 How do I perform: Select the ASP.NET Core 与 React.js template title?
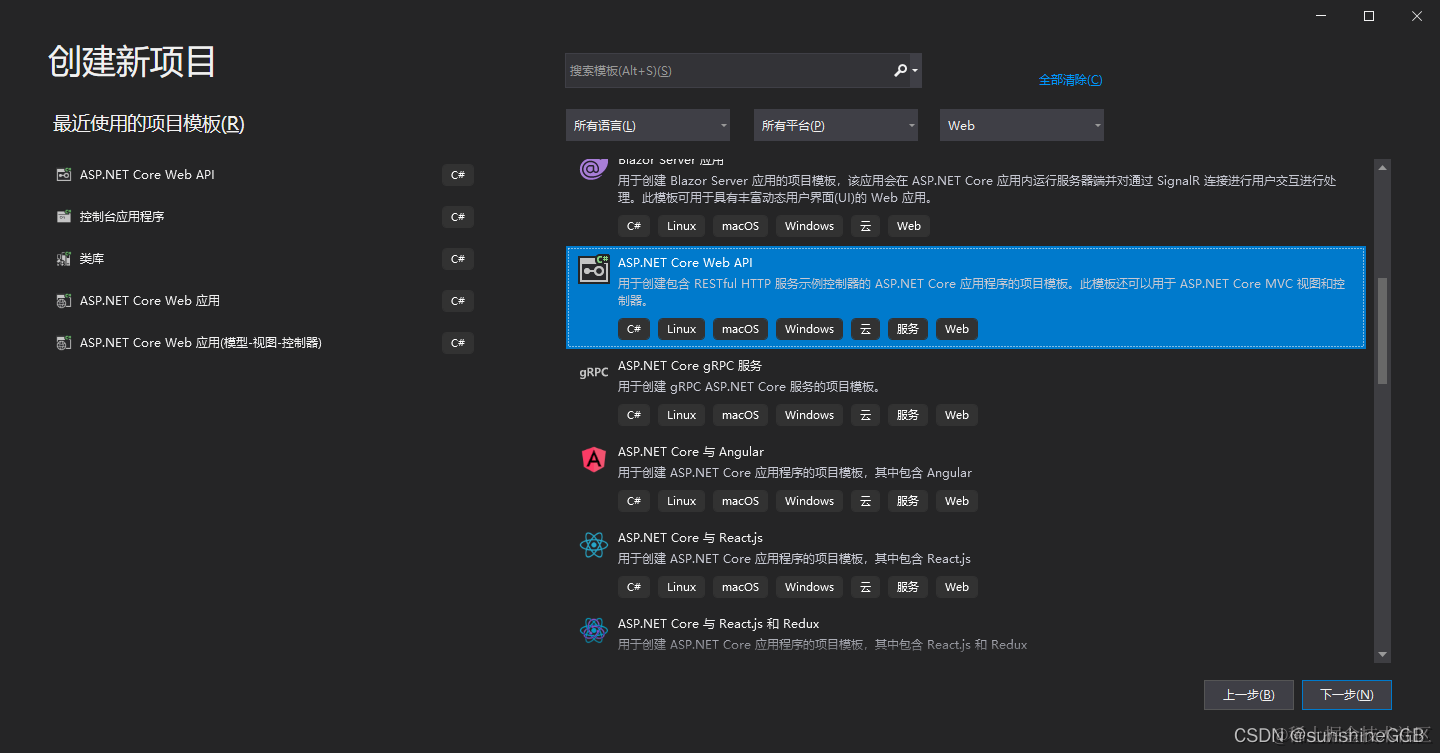point(690,538)
